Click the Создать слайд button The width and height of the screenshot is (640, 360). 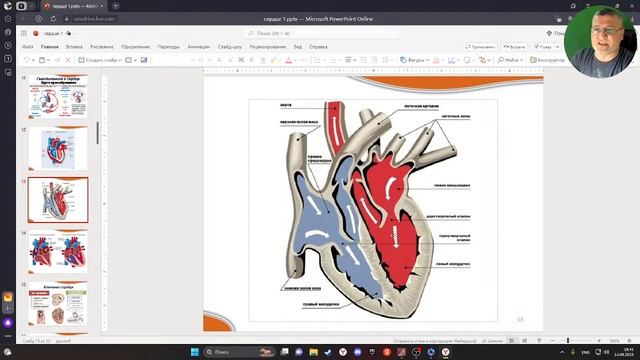click(97, 60)
